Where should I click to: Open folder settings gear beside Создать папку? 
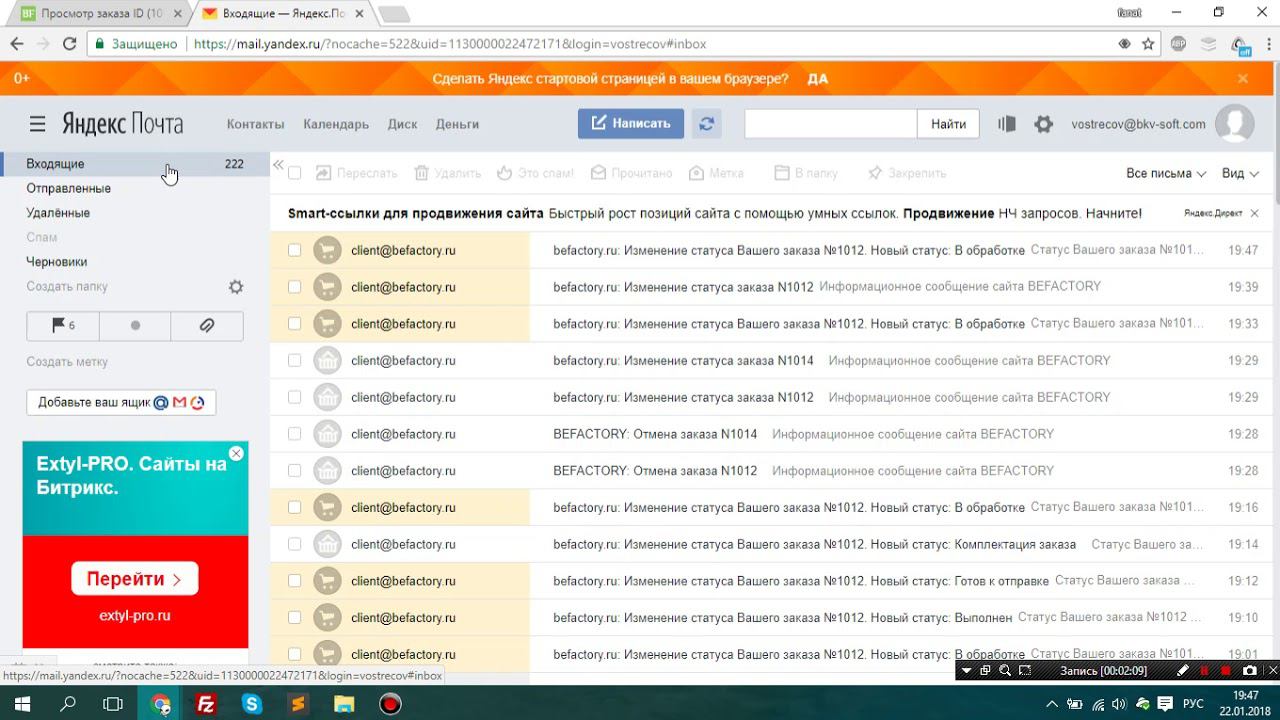[x=236, y=287]
